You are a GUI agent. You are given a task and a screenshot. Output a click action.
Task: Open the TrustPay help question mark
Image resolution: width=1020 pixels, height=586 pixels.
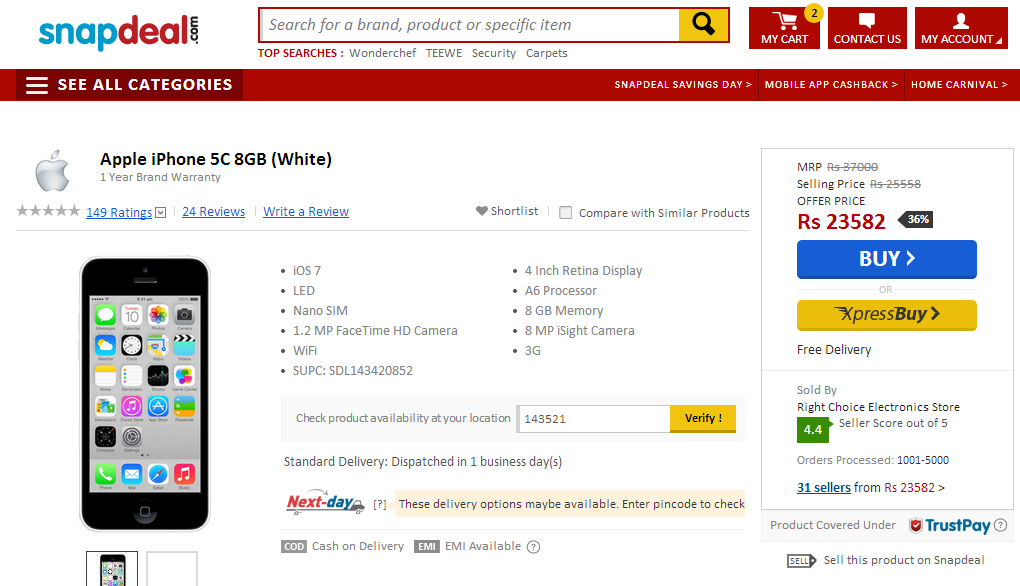[x=1000, y=526]
